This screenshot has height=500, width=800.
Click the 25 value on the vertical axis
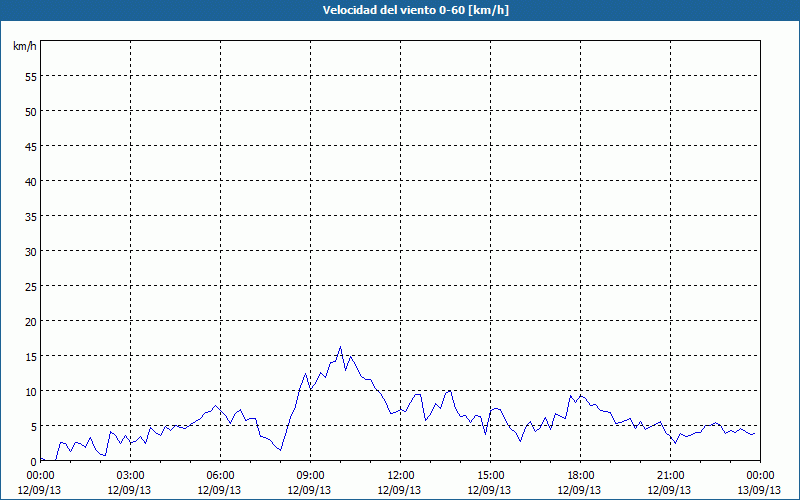[30, 286]
